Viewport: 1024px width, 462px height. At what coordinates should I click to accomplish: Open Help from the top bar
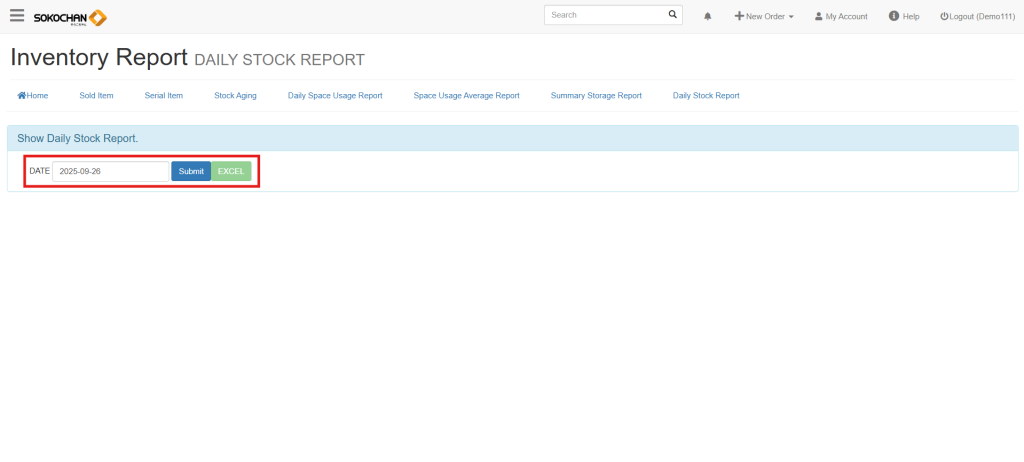[x=904, y=17]
